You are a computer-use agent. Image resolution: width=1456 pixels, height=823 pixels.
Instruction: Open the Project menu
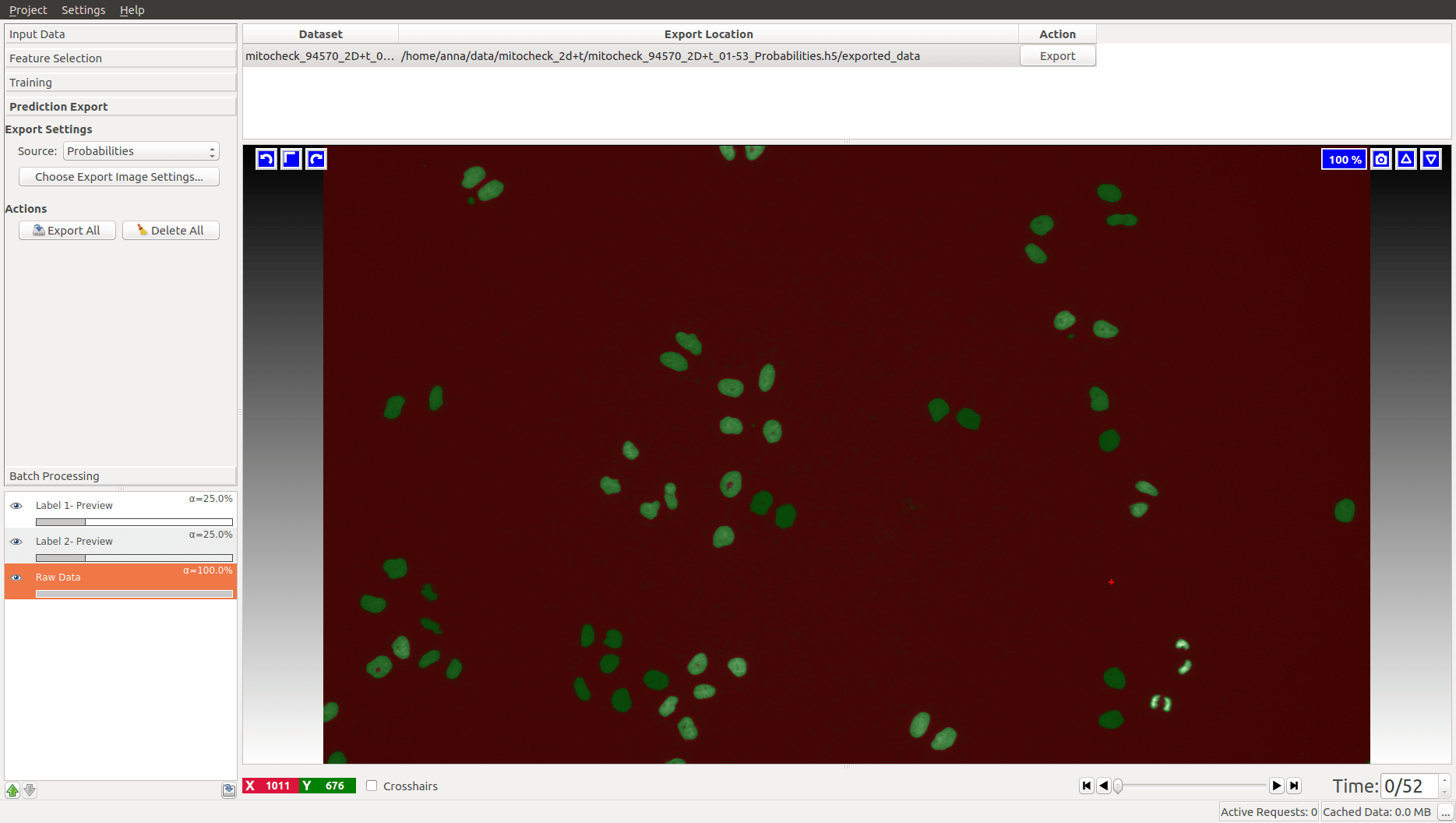28,9
